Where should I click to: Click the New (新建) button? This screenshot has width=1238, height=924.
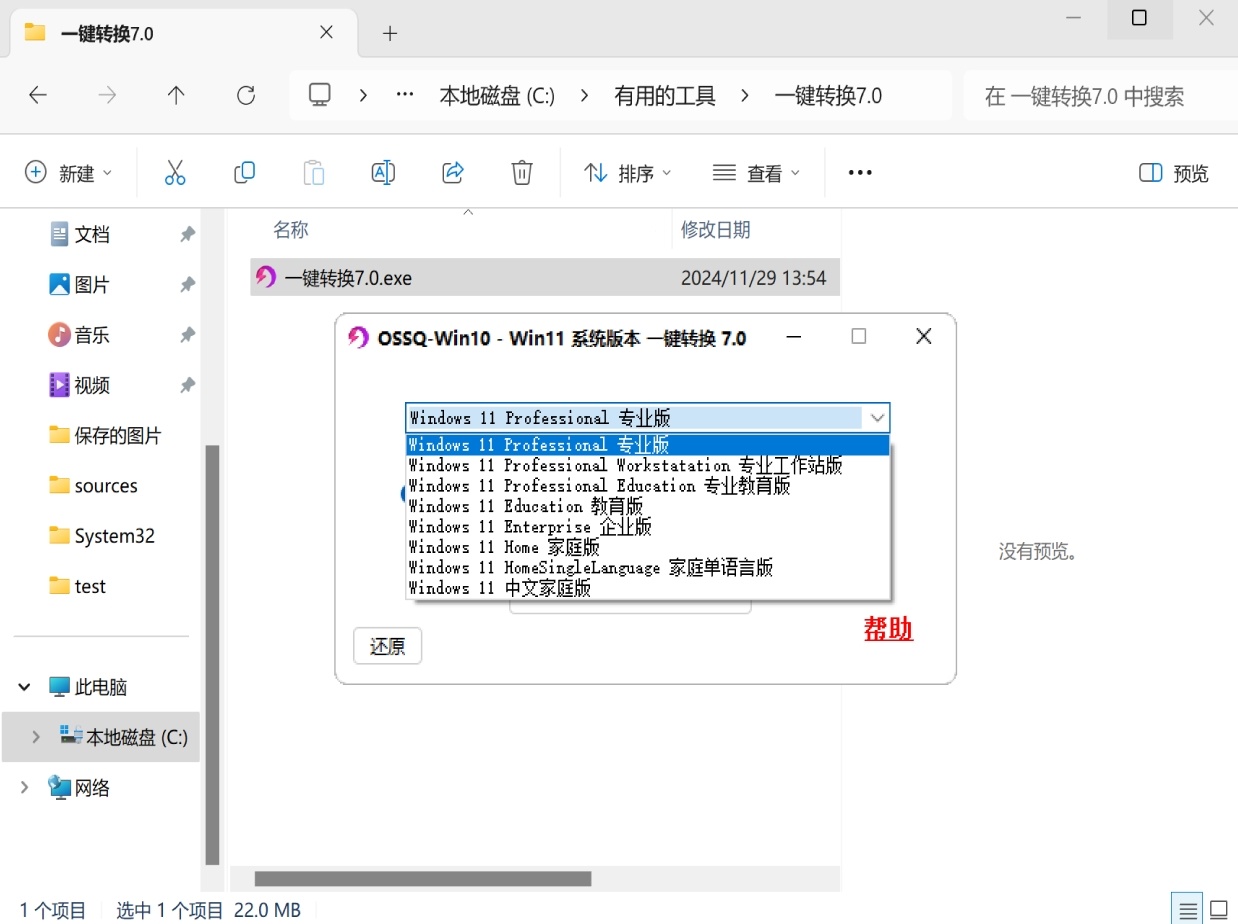tap(68, 173)
